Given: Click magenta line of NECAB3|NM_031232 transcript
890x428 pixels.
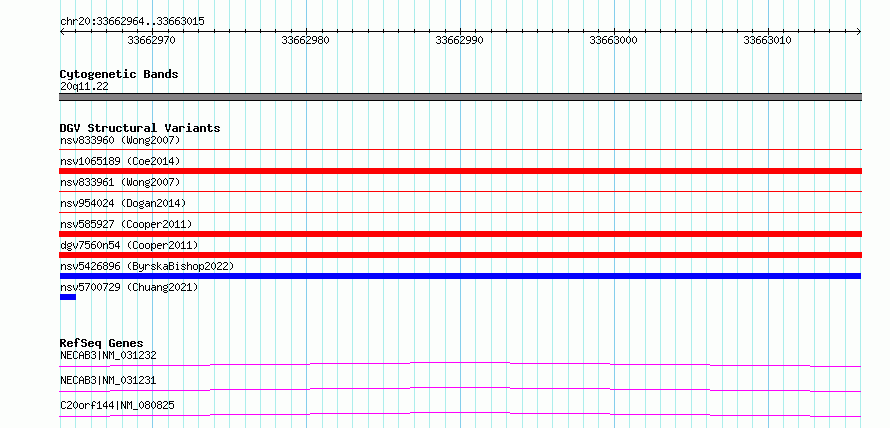Looking at the screenshot, I should [460, 364].
